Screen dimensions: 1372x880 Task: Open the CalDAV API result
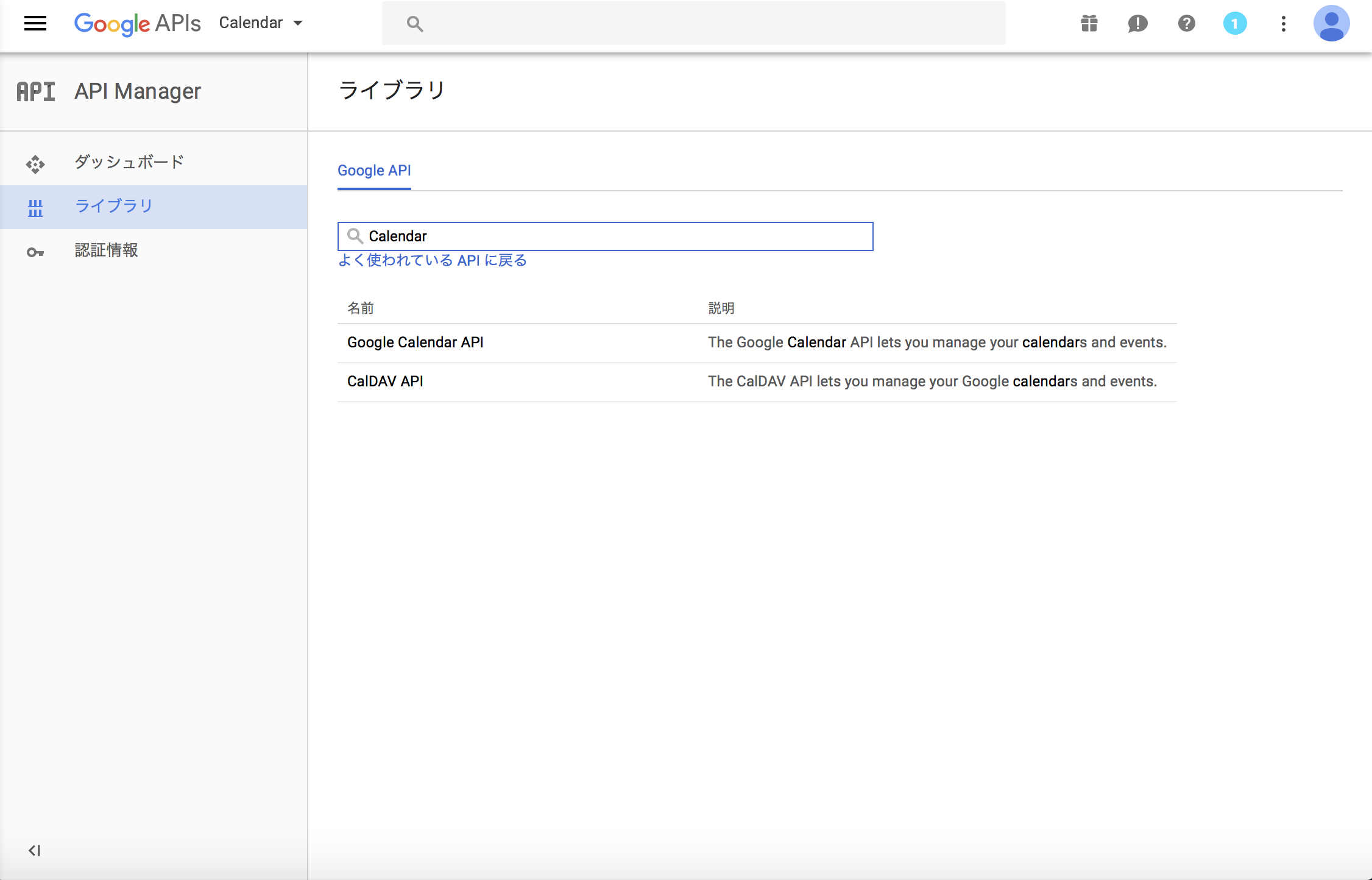(385, 381)
